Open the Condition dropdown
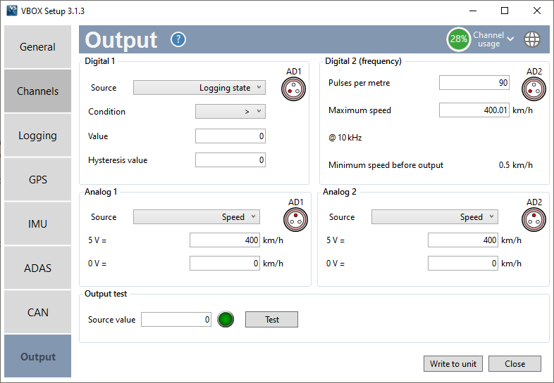554x383 pixels. click(x=230, y=112)
